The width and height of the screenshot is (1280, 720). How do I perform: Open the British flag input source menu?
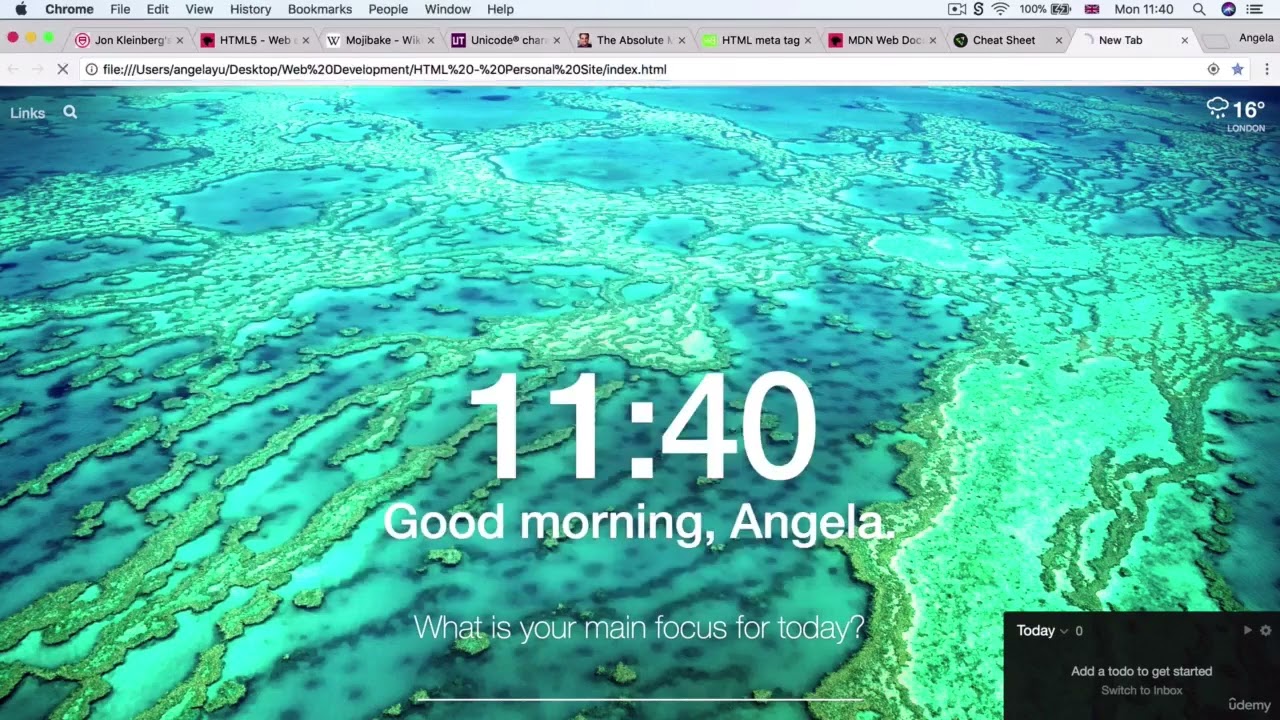pos(1092,9)
